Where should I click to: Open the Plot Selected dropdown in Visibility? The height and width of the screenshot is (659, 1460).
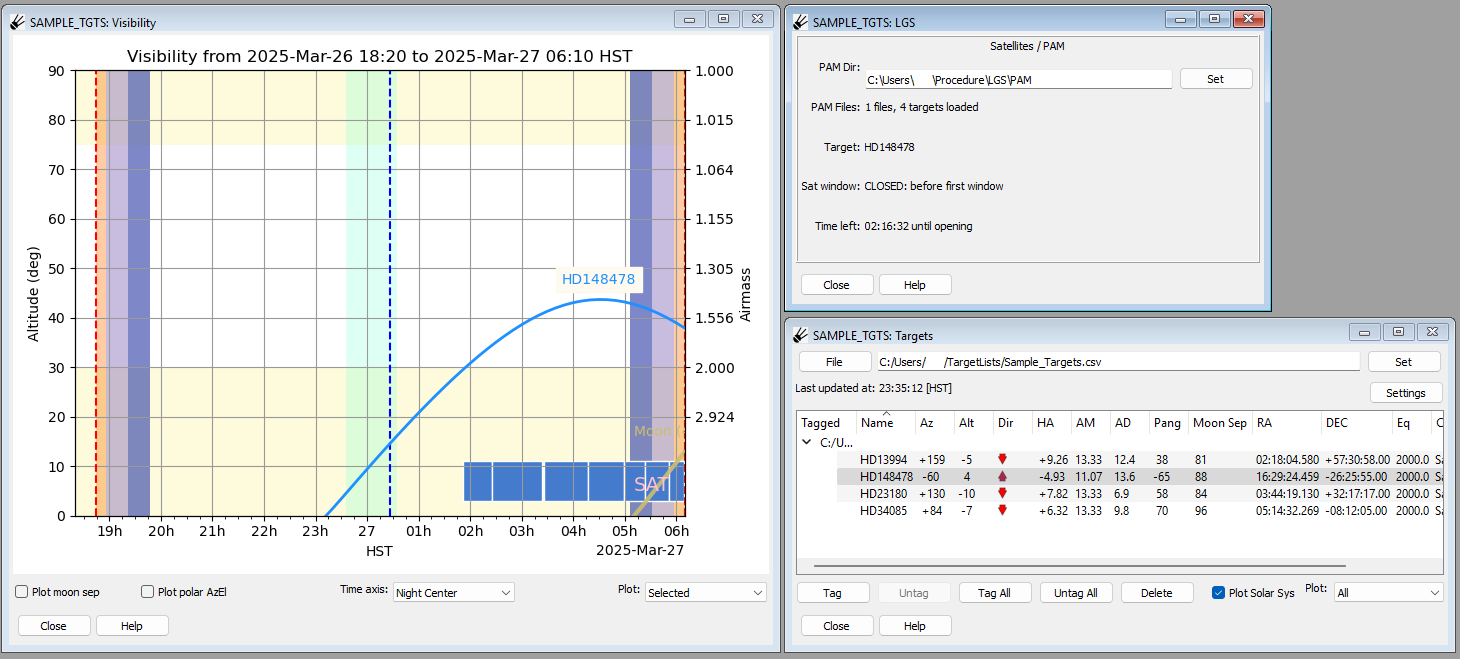tap(706, 592)
